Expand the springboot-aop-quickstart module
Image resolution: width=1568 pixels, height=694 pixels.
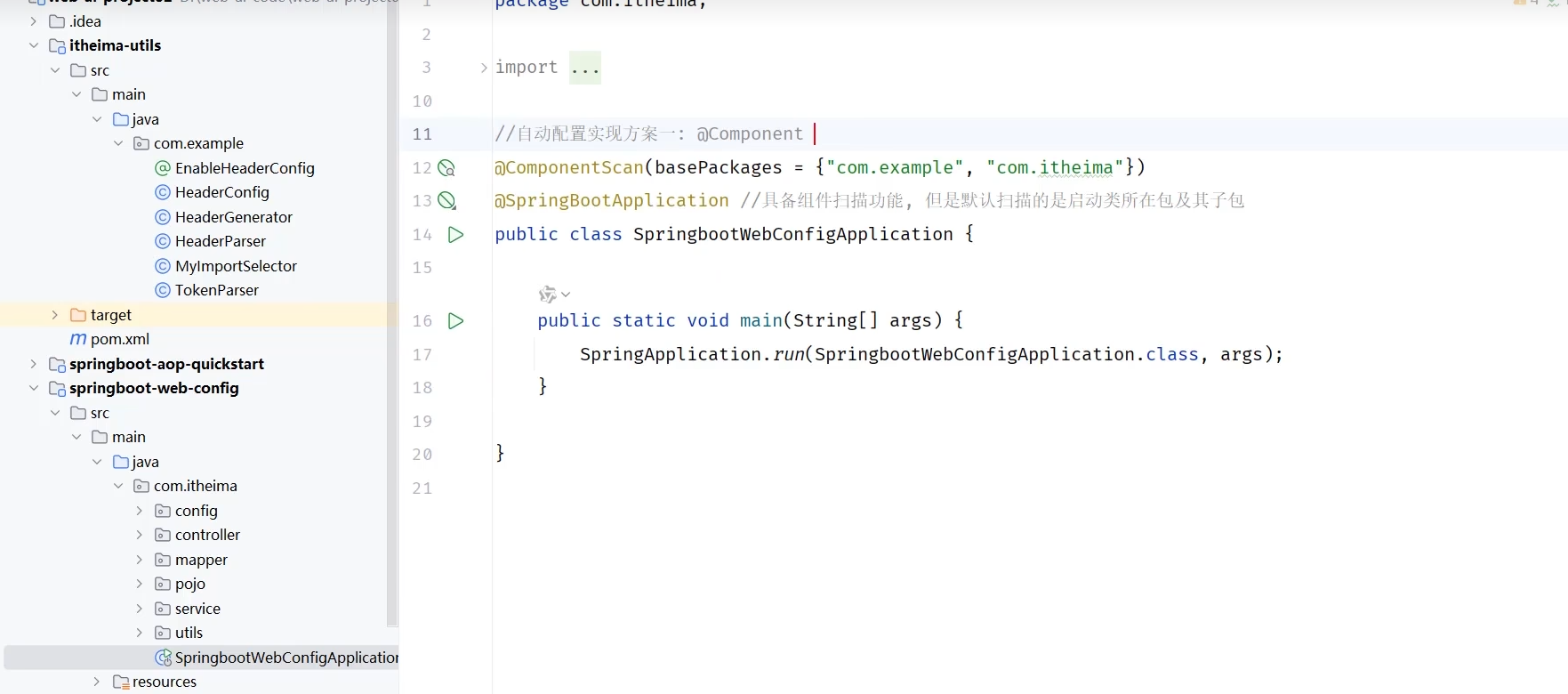34,364
